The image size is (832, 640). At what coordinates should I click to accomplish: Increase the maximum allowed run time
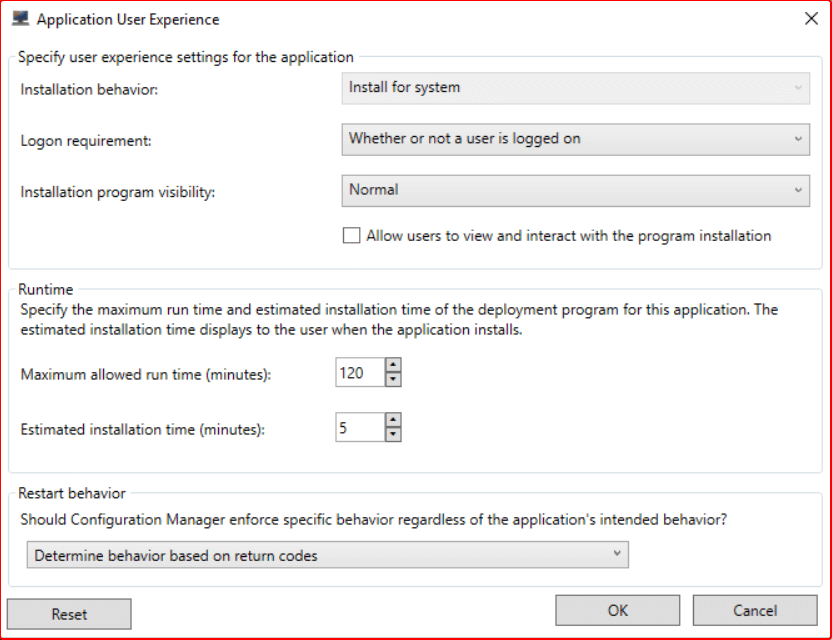393,365
